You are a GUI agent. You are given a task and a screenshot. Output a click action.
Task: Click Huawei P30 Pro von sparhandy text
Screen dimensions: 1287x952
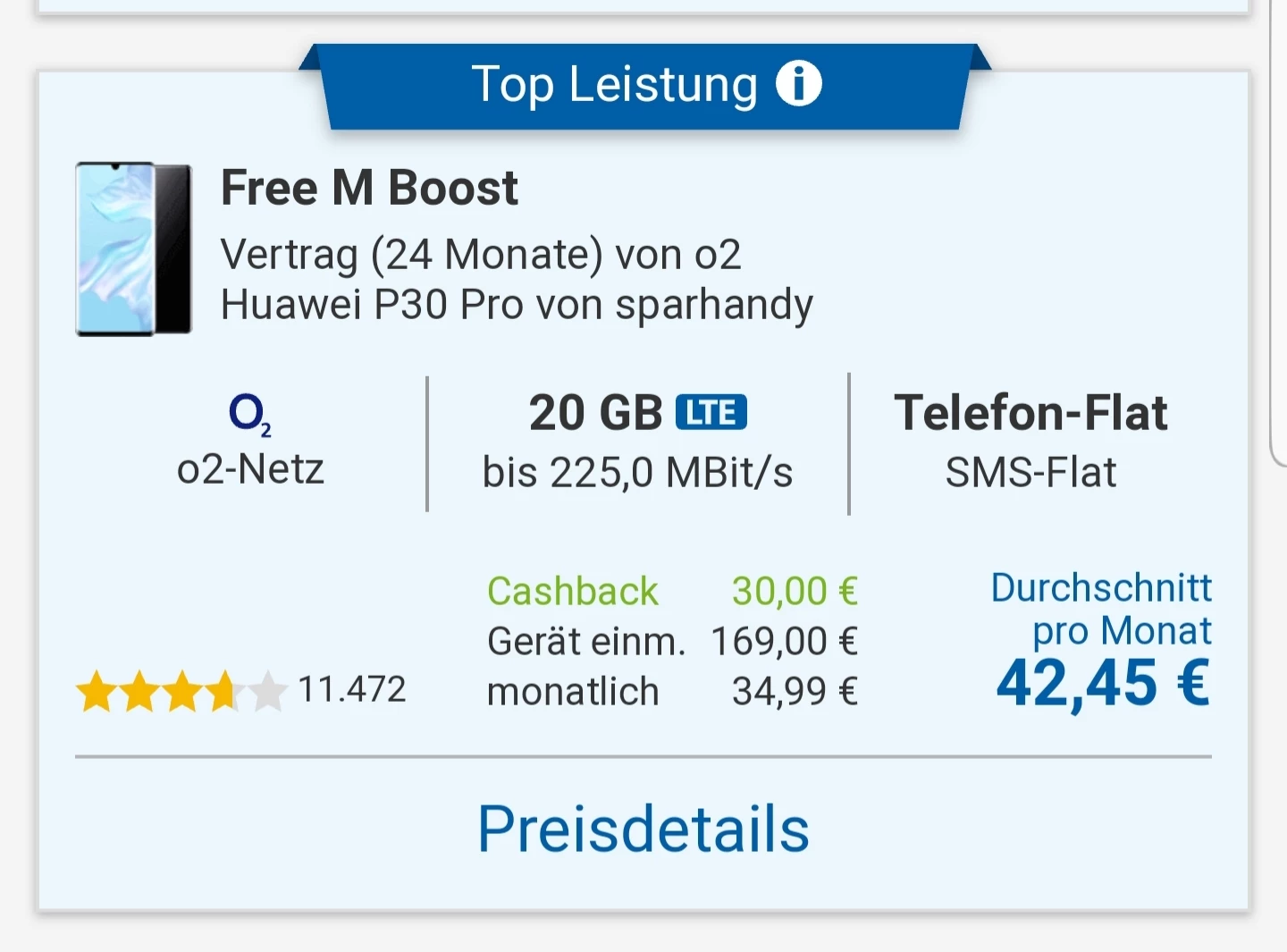click(x=517, y=305)
